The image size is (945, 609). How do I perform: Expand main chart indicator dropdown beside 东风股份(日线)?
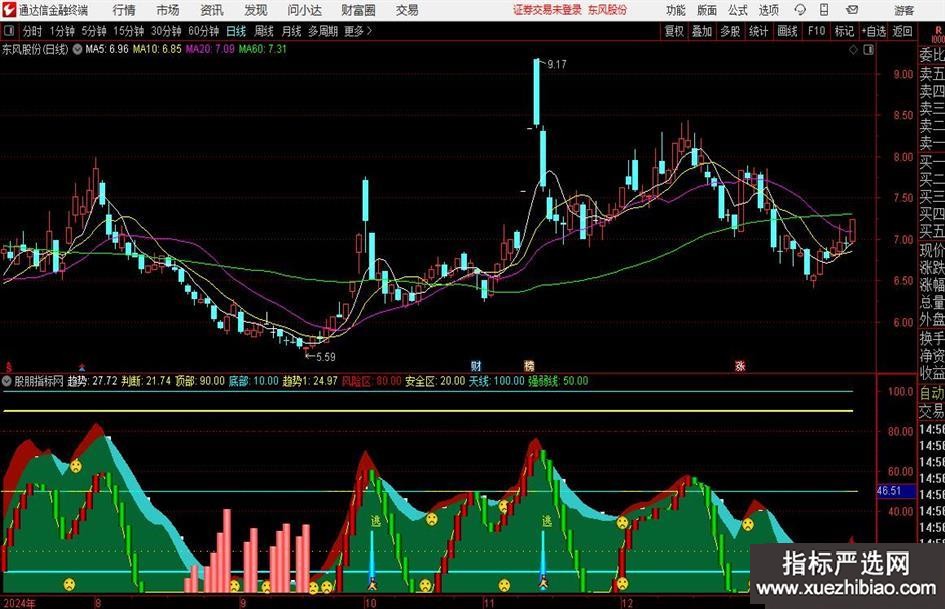(x=78, y=49)
